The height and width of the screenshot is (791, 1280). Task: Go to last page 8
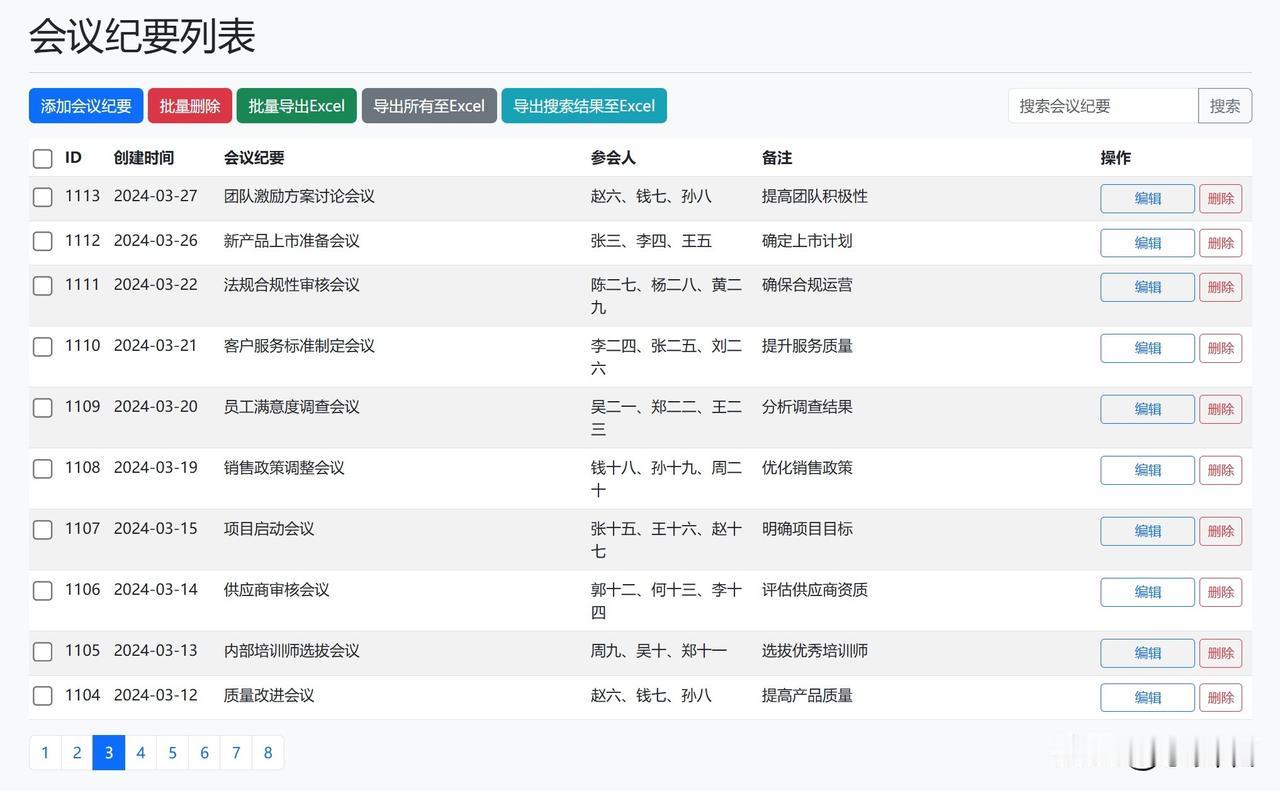[268, 753]
